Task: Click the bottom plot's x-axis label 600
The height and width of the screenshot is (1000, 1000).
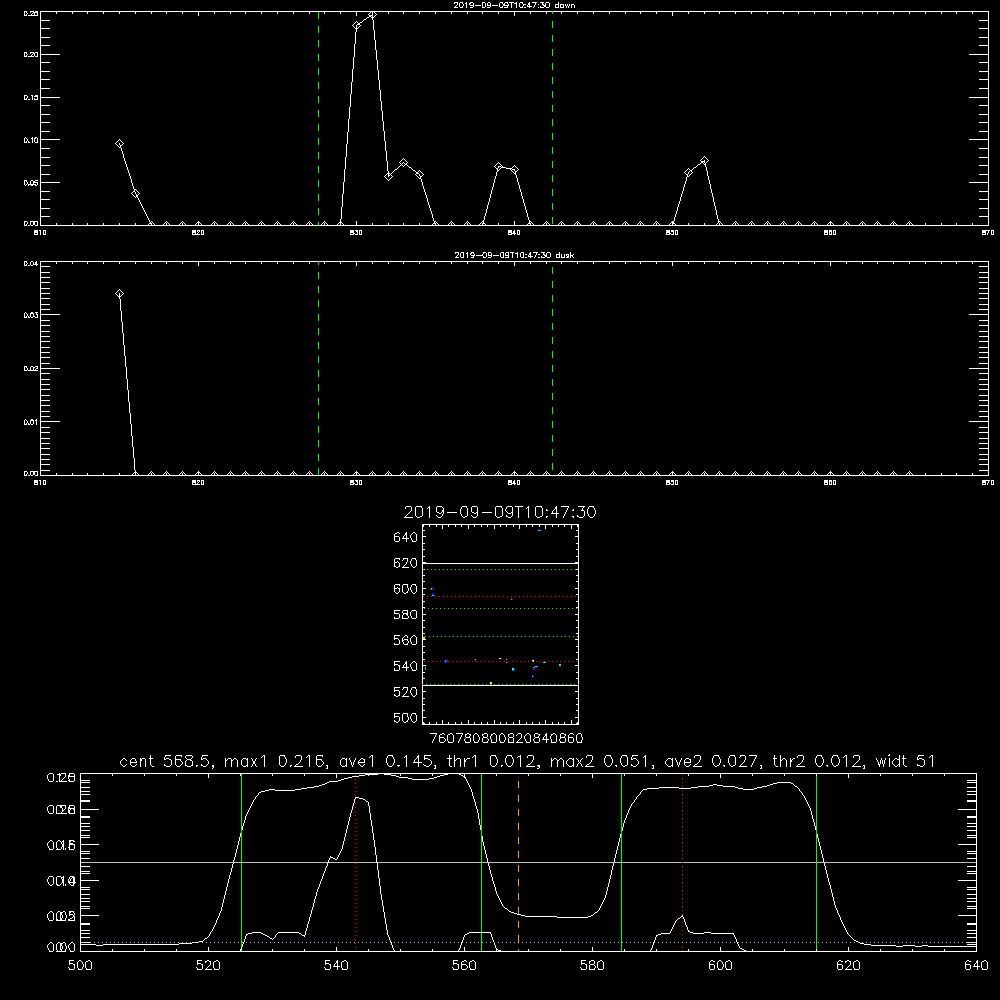Action: click(x=720, y=966)
